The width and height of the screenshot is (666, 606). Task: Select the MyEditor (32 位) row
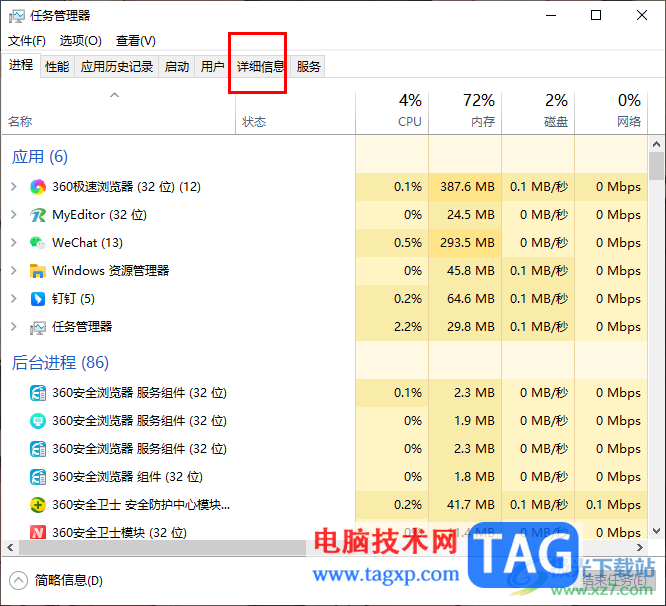(x=325, y=214)
